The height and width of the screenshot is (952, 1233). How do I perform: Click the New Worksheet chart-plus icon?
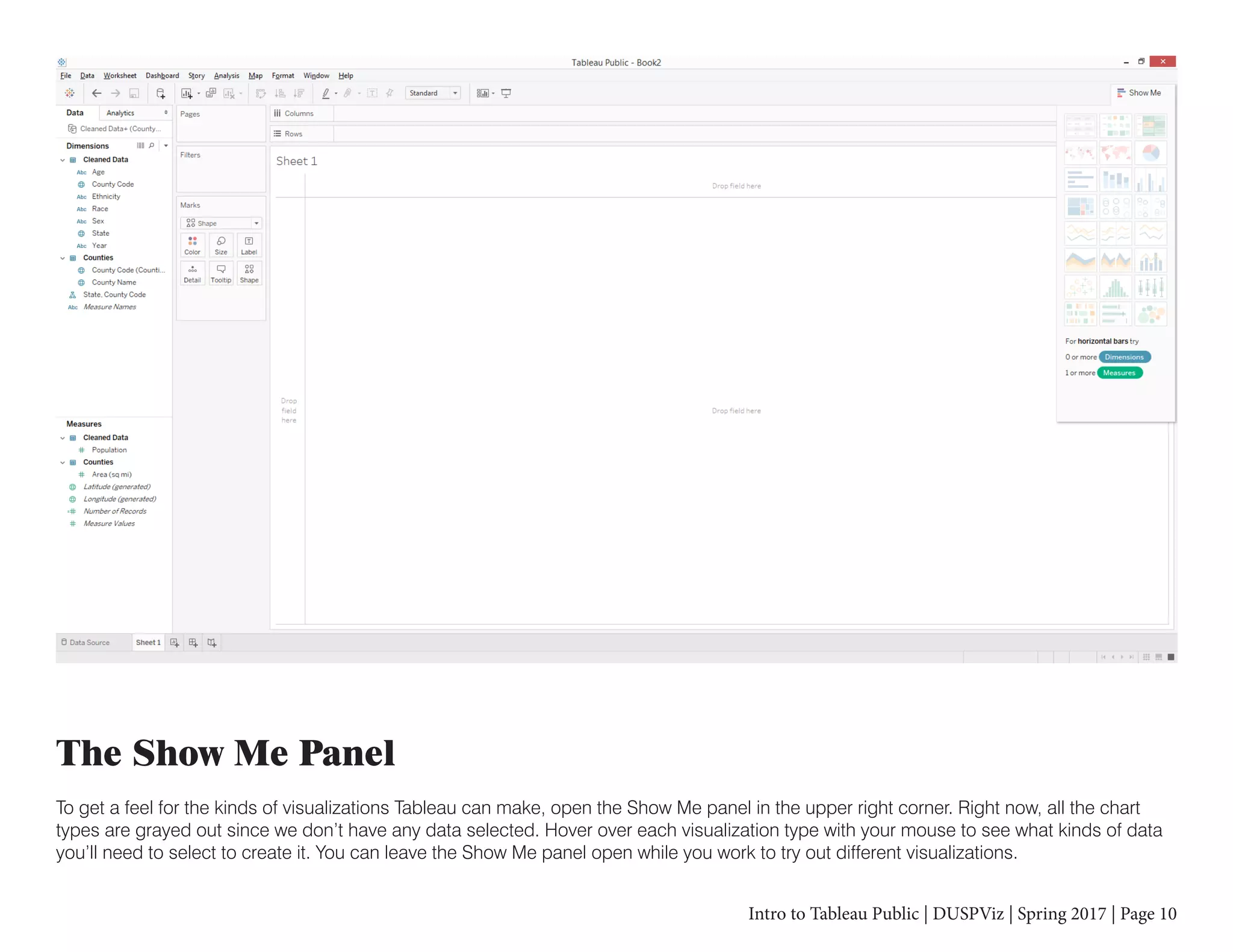[x=187, y=93]
